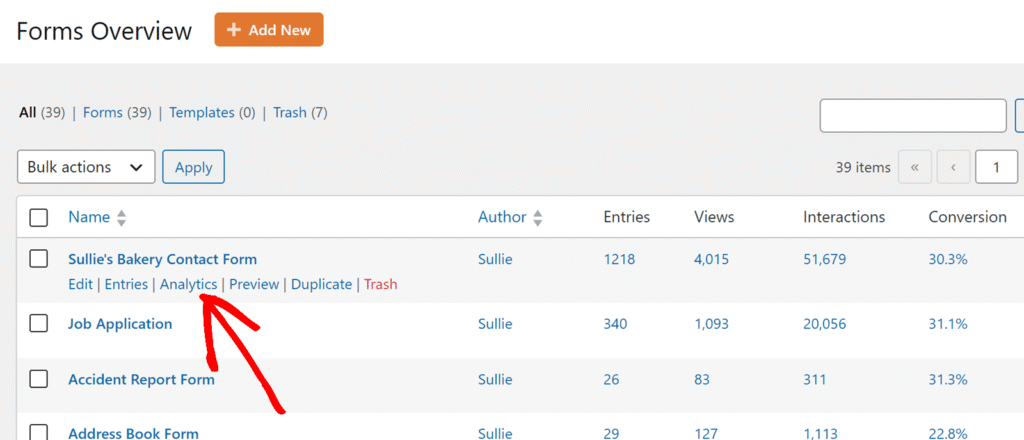Click the 31.1% conversion value

(948, 324)
